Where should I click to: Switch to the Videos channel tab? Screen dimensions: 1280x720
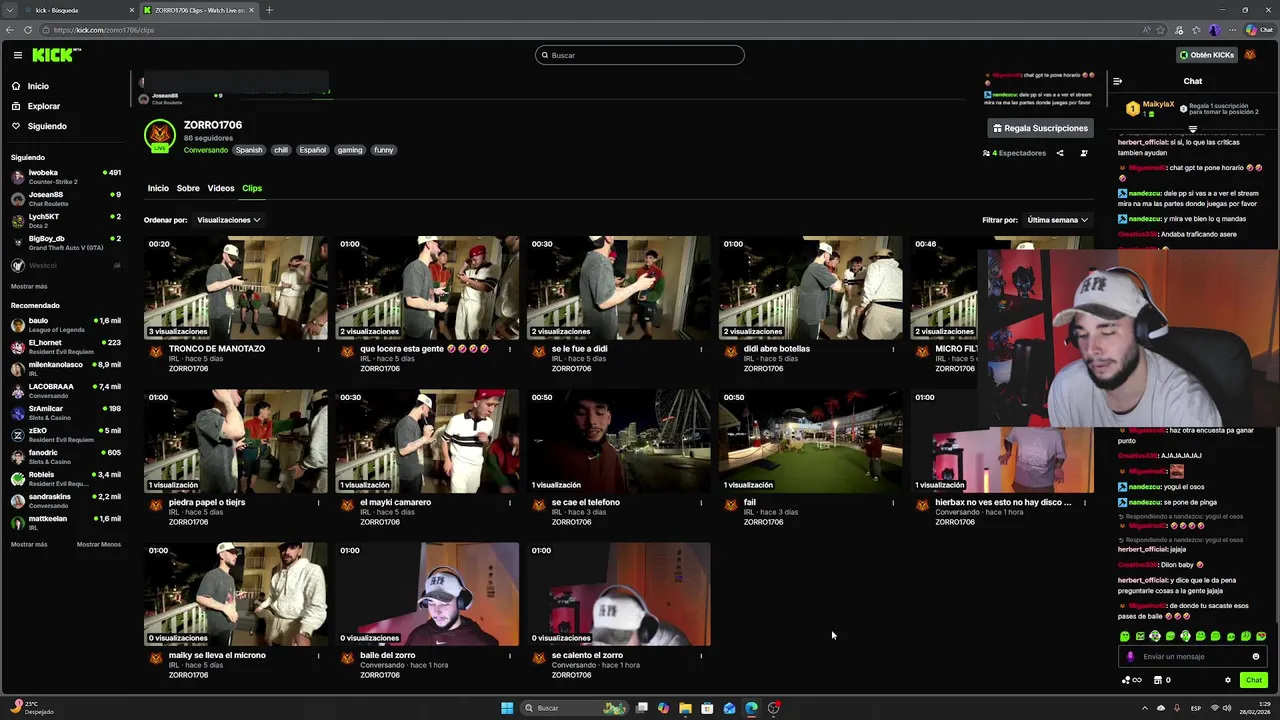[221, 188]
